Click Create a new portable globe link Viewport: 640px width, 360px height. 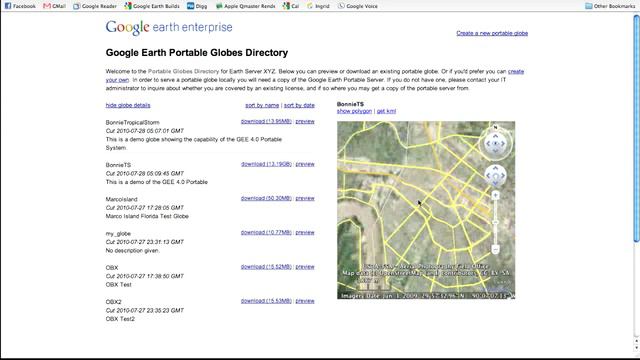(x=492, y=33)
